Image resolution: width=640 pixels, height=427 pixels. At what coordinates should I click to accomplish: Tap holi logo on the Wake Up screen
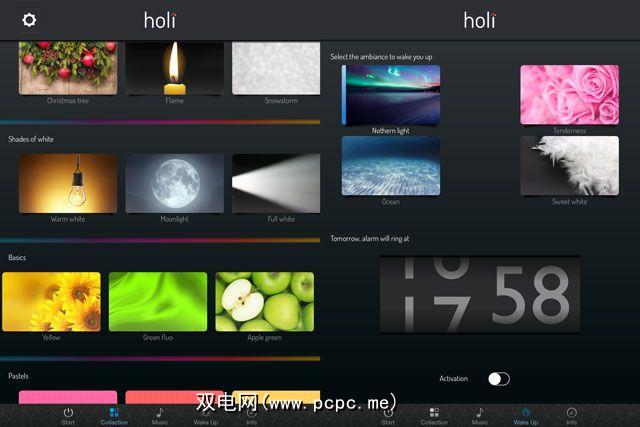coord(480,20)
